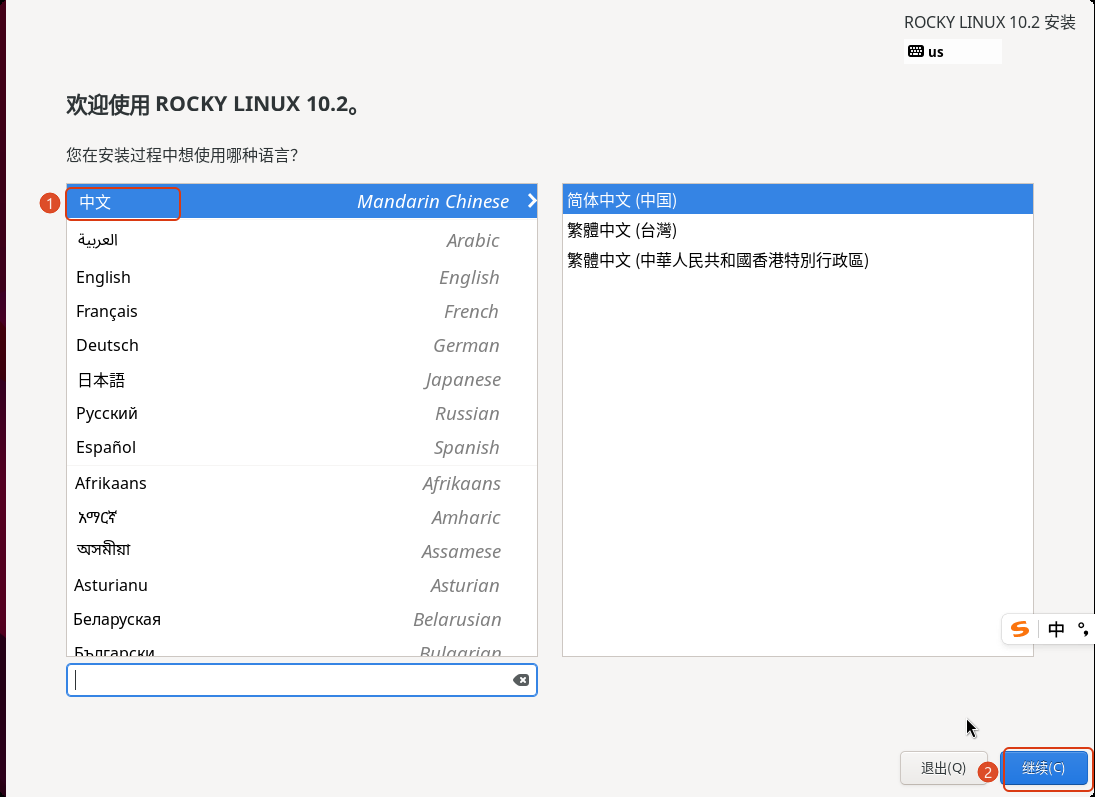Expand the Mandarin Chinese row chevron arrow

coord(532,201)
